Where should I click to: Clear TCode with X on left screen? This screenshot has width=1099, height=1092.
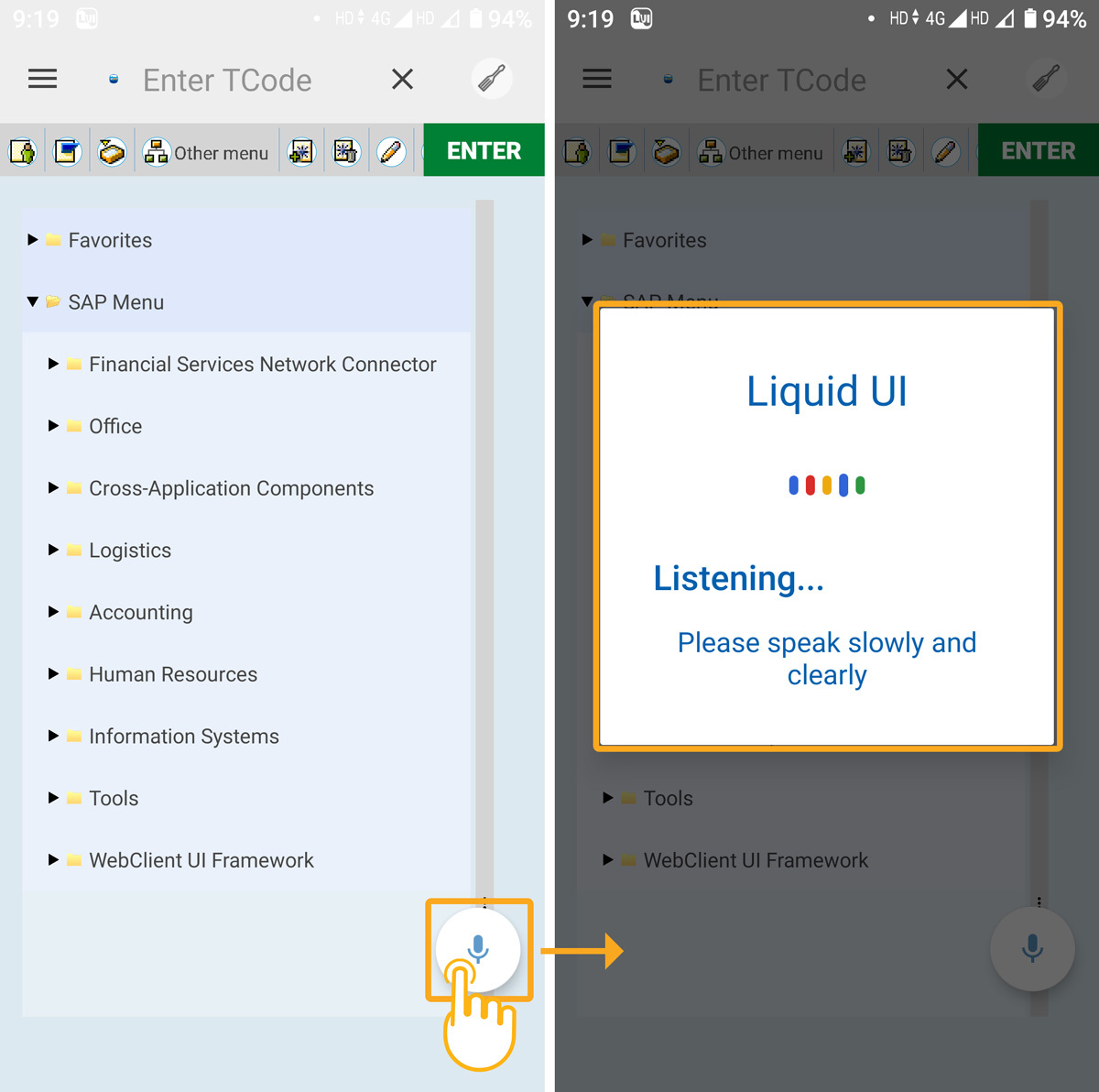tap(402, 80)
